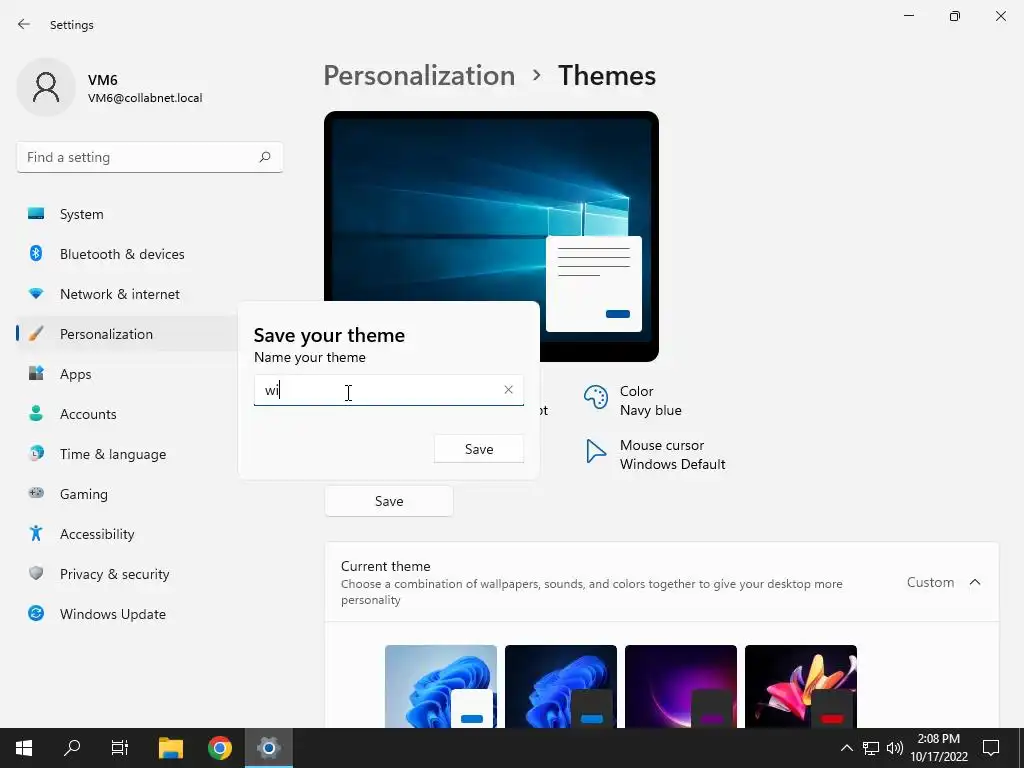The image size is (1024, 768).
Task: Click the System monitor icon in sidebar
Action: 36,214
